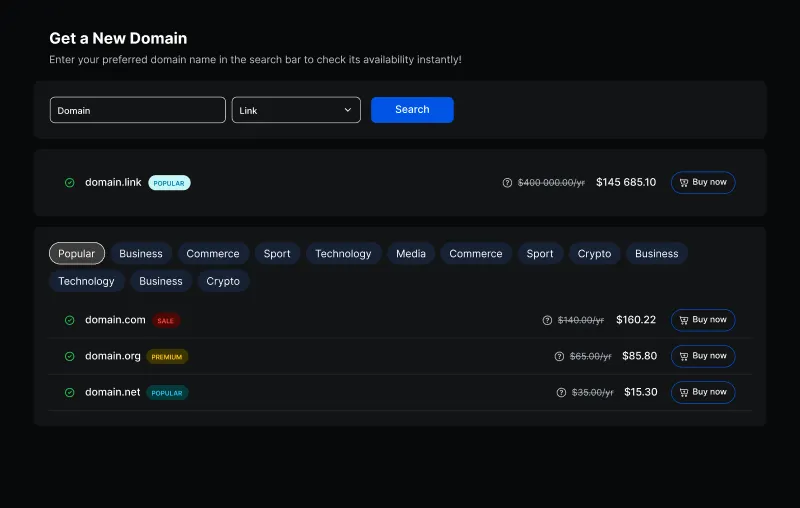Buy now the domain.net domain
Viewport: 800px width, 508px height.
click(x=703, y=392)
